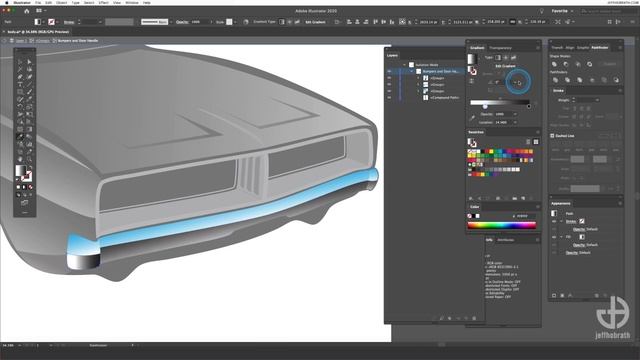This screenshot has height=360, width=640.
Task: Open the File menu
Action: click(38, 2)
